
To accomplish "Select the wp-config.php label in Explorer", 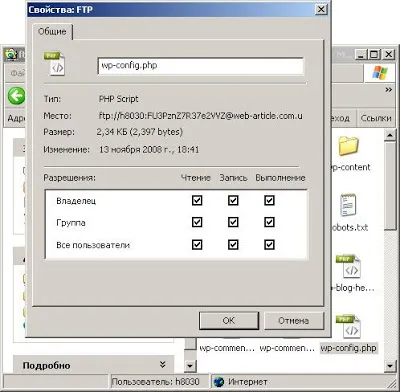I will [348, 348].
